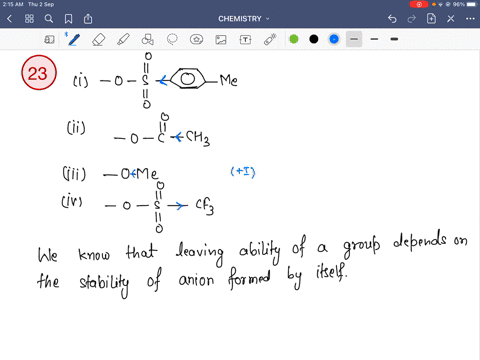Choose the blue pen color
The image size is (480, 360).
(x=334, y=39)
